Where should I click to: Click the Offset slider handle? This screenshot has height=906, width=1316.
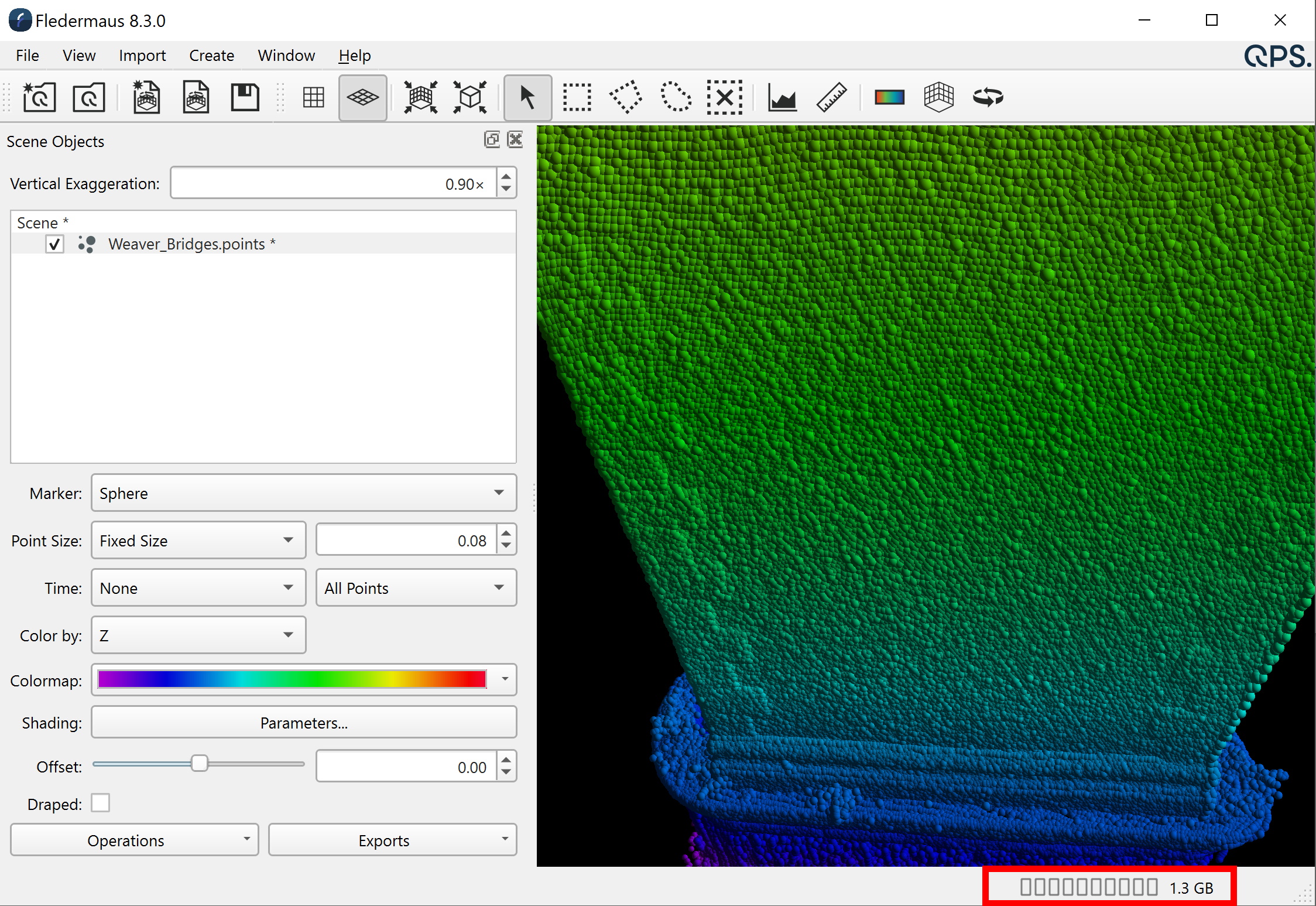[x=200, y=764]
